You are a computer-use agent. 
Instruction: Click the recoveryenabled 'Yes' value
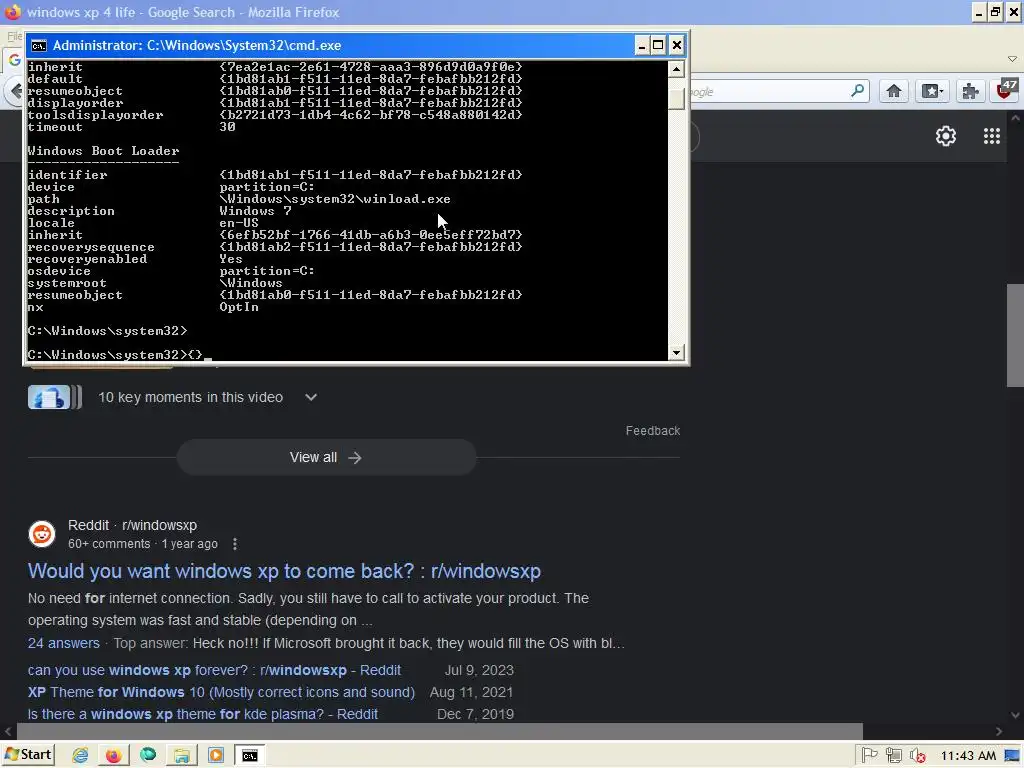pyautogui.click(x=231, y=259)
